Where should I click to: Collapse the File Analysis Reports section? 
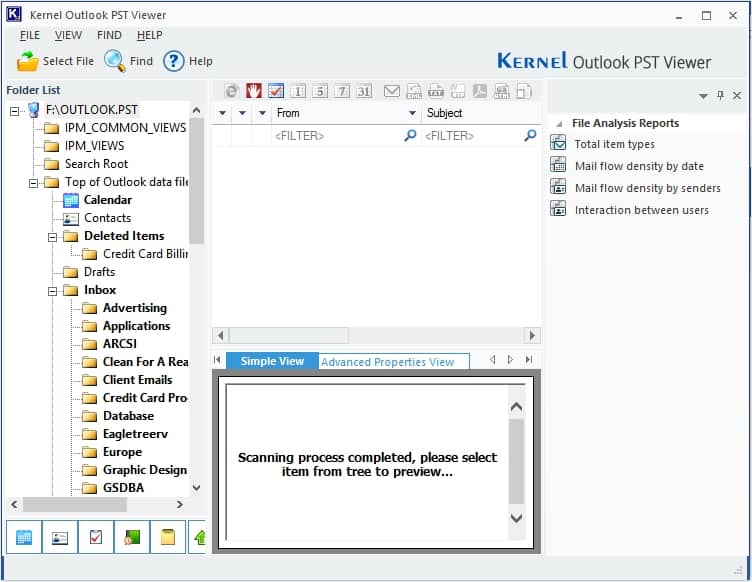coord(559,124)
